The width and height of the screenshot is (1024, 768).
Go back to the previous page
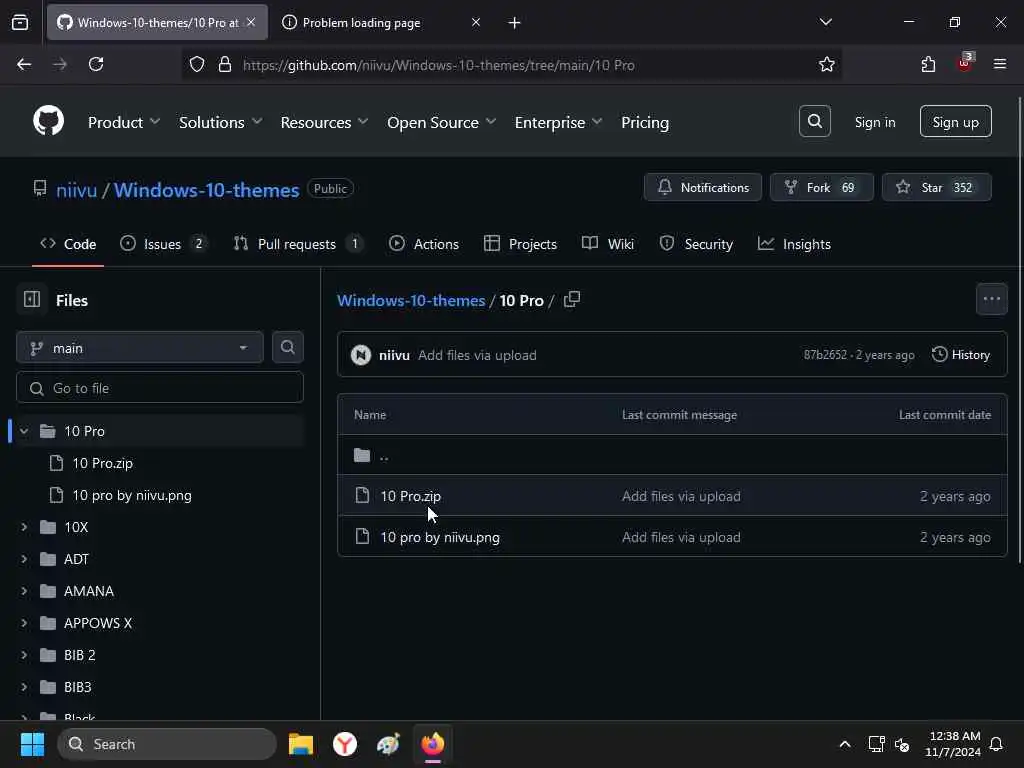24,65
